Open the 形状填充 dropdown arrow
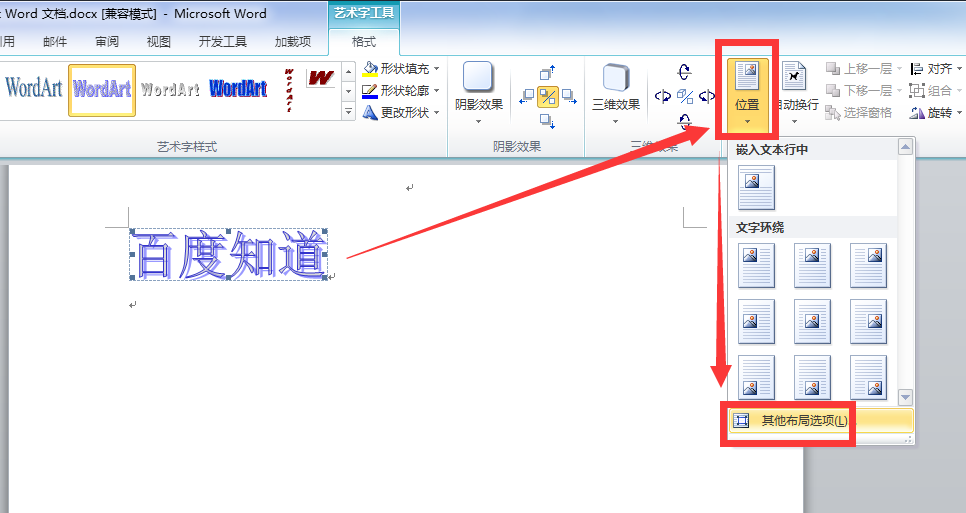 pyautogui.click(x=437, y=68)
